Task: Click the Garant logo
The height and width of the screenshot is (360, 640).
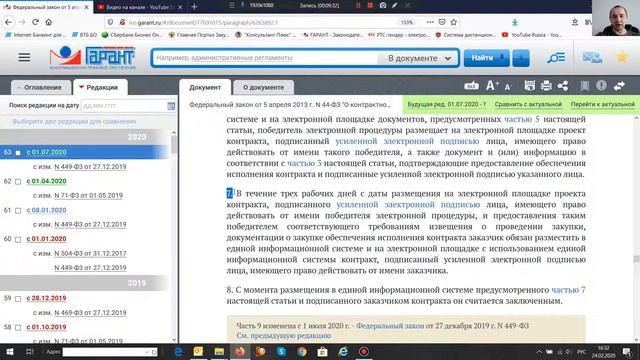Action: 92,57
